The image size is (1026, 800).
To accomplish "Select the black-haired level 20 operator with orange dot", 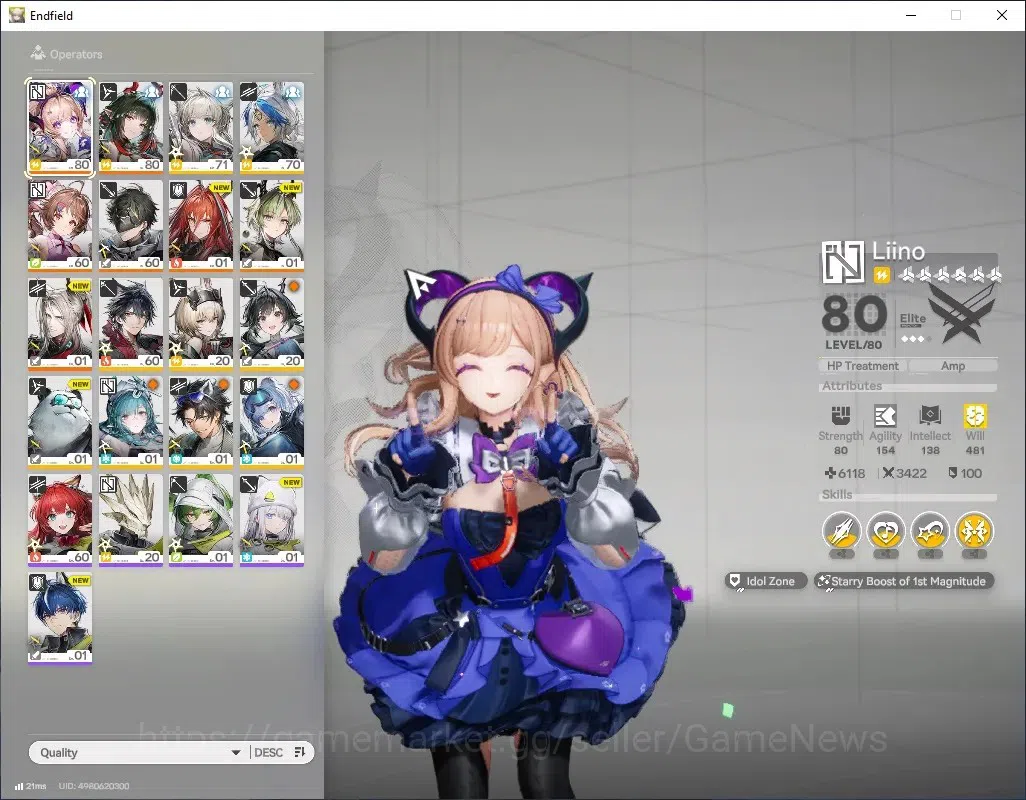I will pyautogui.click(x=272, y=324).
